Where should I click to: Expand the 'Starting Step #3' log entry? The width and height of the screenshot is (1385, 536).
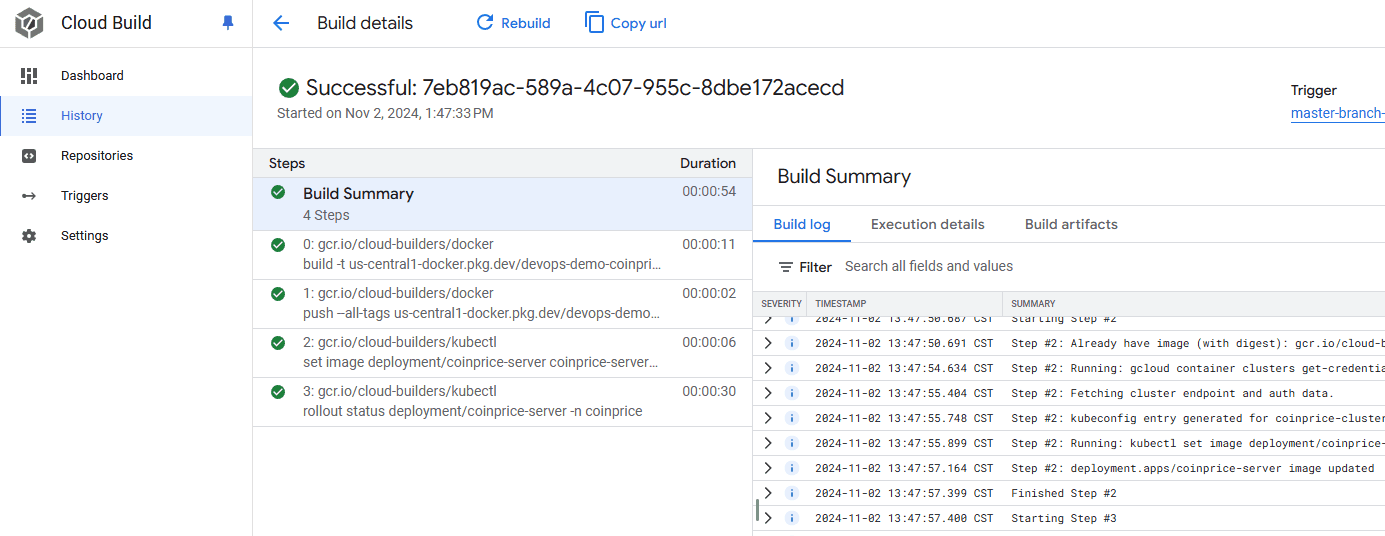click(x=768, y=518)
